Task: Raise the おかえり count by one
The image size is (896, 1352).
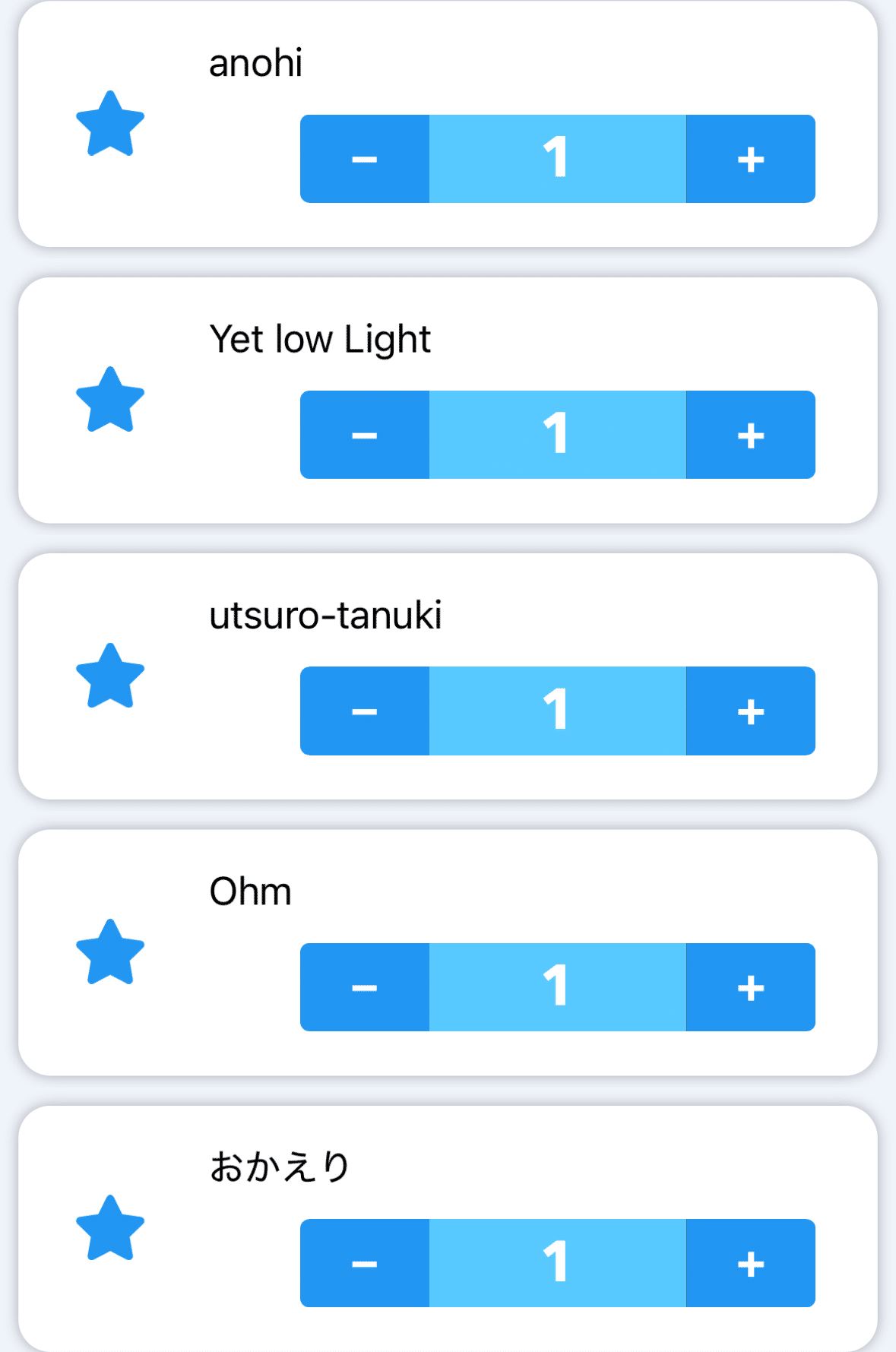Action: pyautogui.click(x=750, y=1263)
